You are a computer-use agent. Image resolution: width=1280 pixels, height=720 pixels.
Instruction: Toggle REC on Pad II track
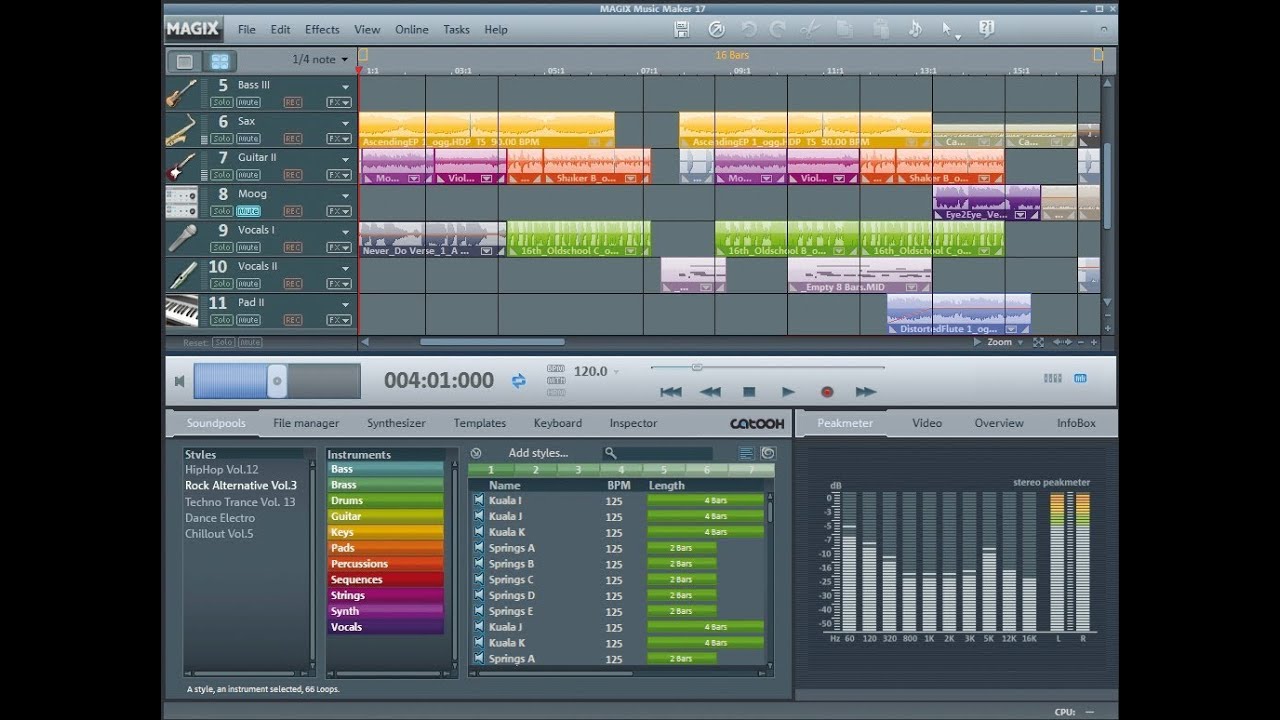292,320
